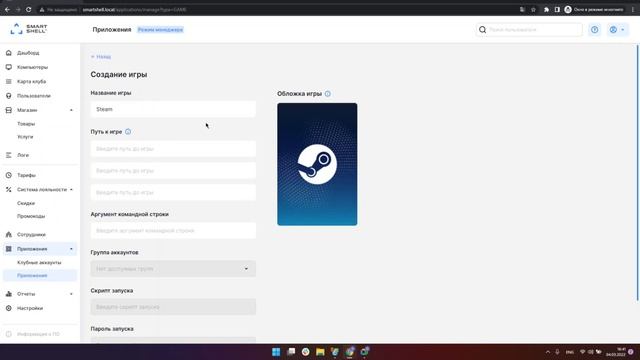Open the browser extensions puzzle icon
The width and height of the screenshot is (640, 360).
click(x=546, y=9)
